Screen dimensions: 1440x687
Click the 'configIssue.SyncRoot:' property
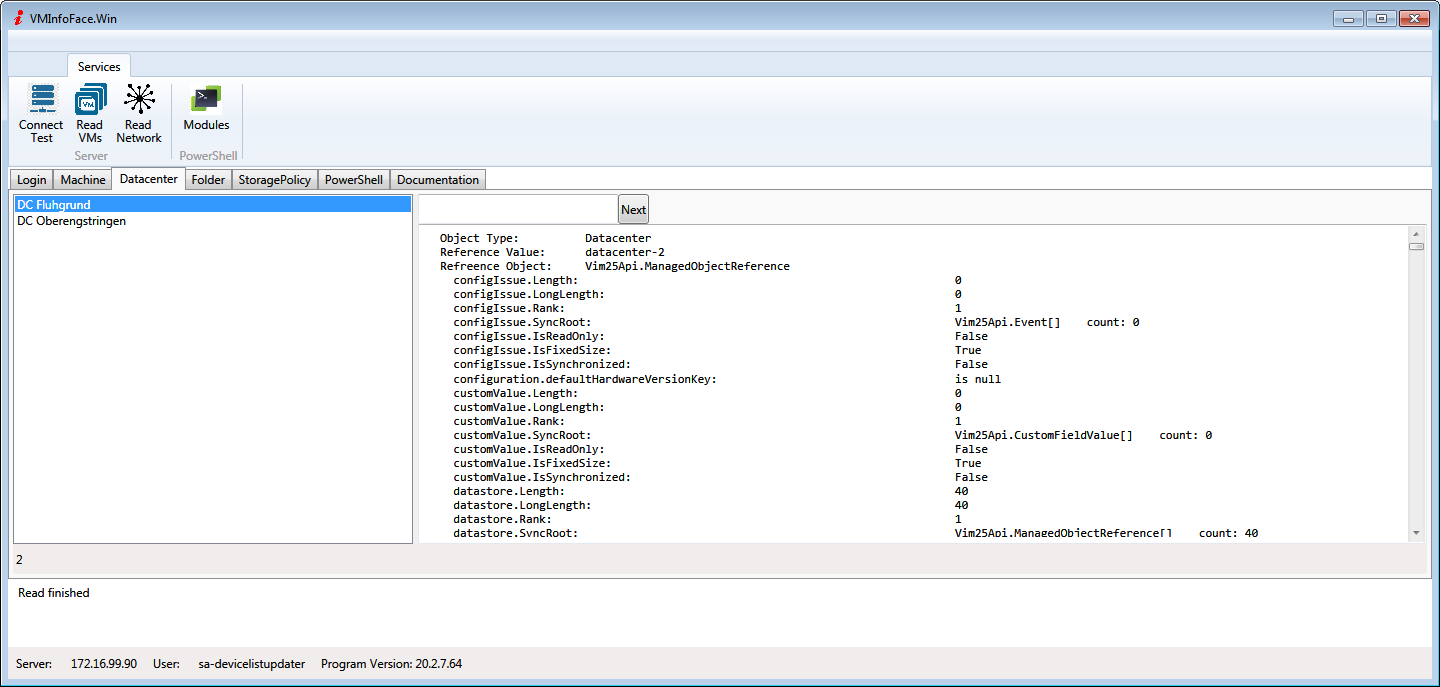[522, 322]
